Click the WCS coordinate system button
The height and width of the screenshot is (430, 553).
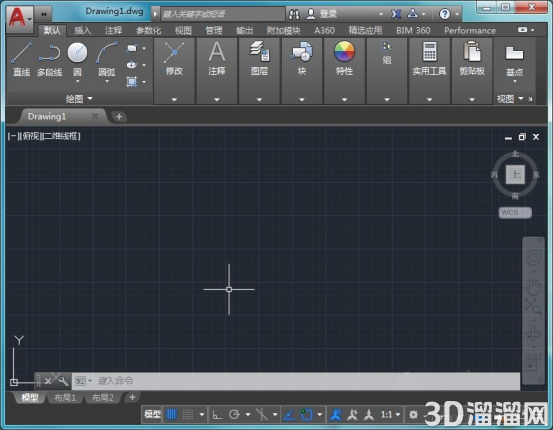515,212
